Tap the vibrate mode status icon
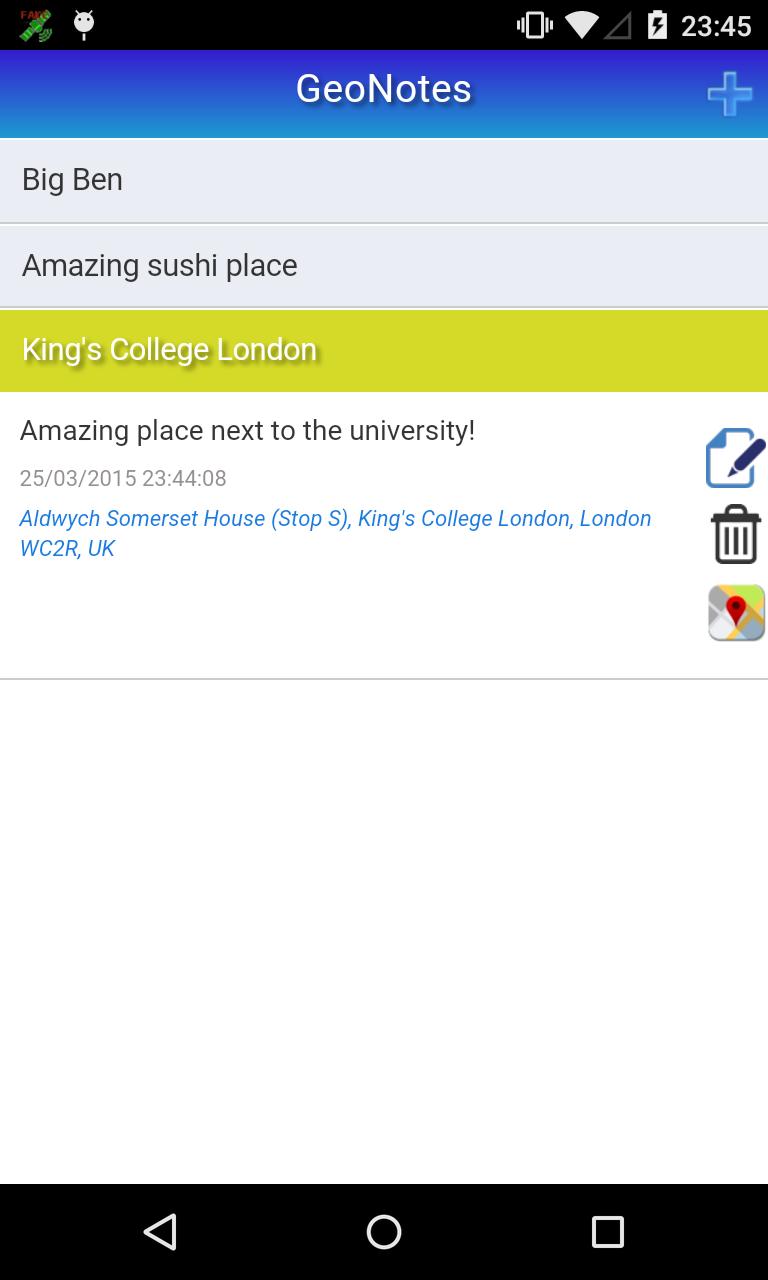This screenshot has width=768, height=1280. pos(534,25)
